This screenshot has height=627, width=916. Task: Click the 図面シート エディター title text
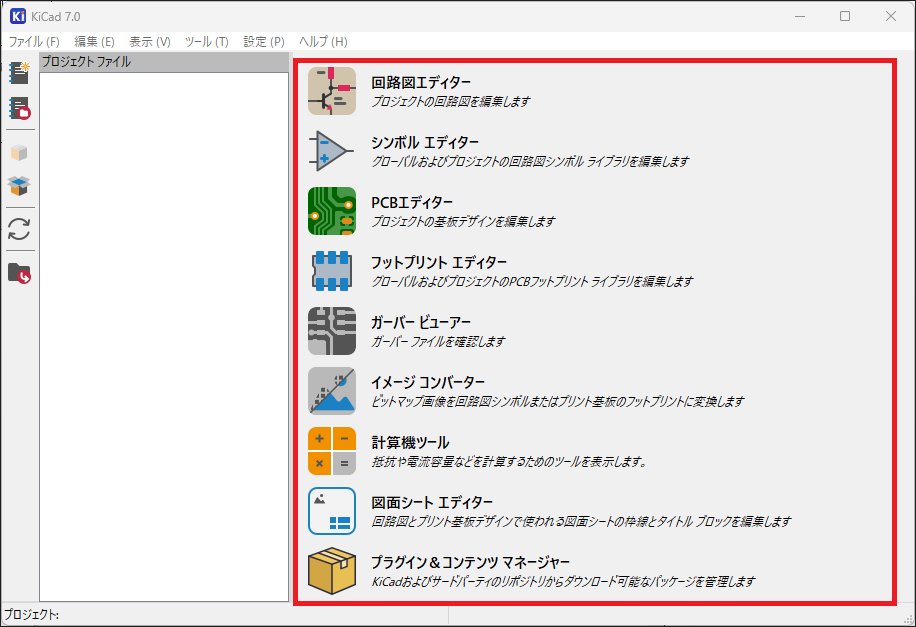tap(432, 503)
